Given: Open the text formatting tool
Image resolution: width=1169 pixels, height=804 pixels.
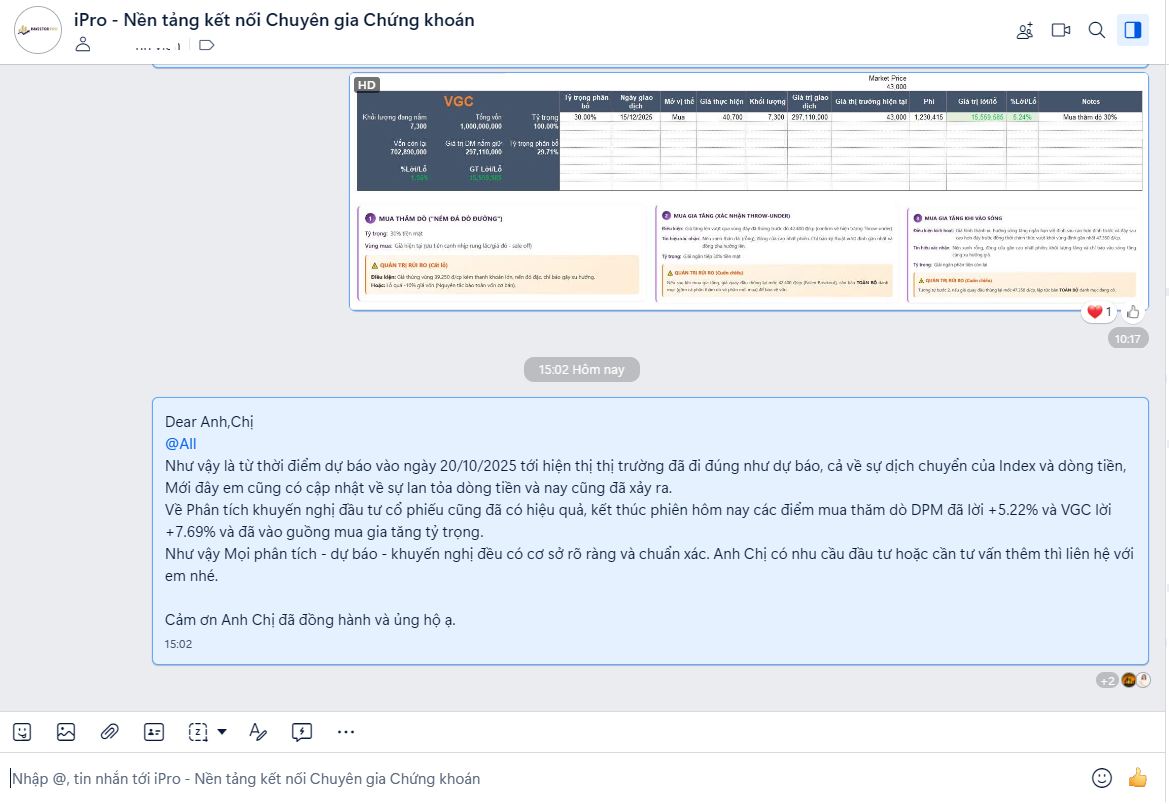Looking at the screenshot, I should (258, 731).
